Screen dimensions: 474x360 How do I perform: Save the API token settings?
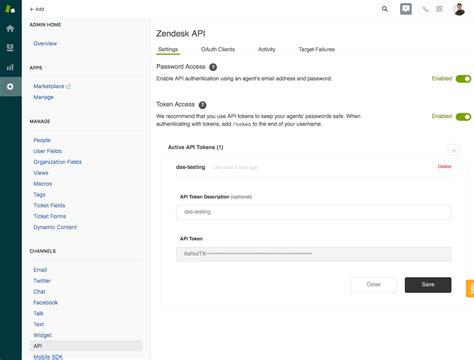point(428,285)
